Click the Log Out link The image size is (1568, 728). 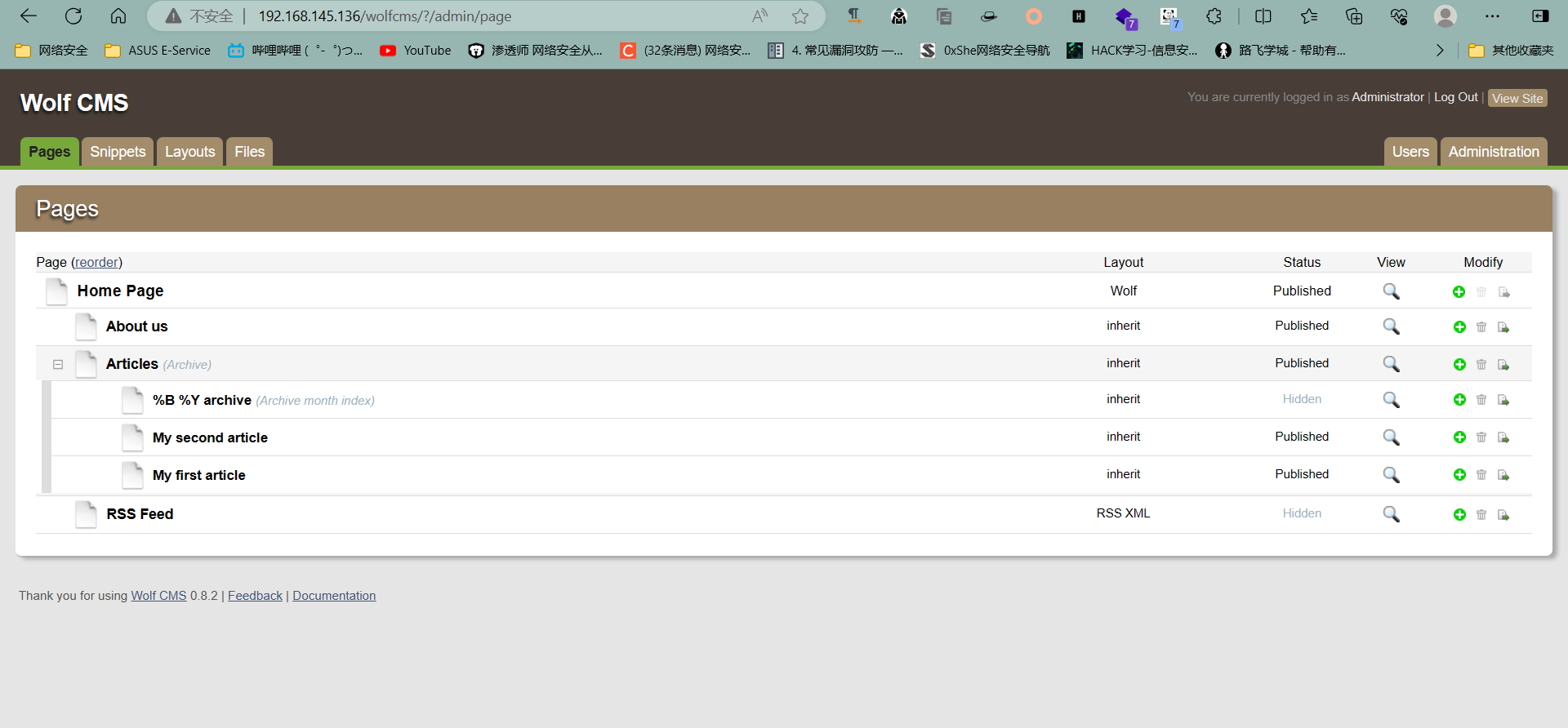(1456, 97)
